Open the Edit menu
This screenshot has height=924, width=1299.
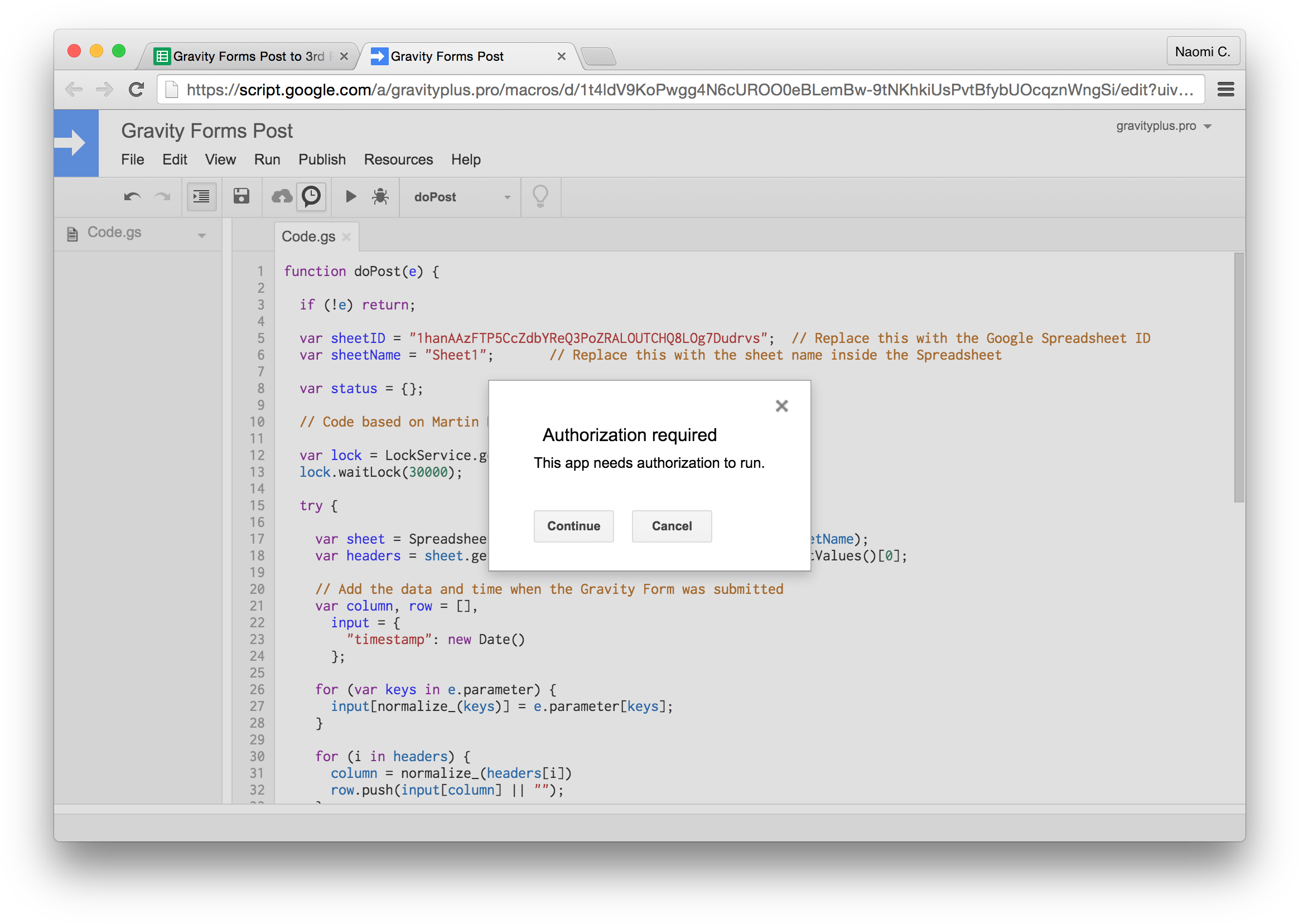click(175, 159)
